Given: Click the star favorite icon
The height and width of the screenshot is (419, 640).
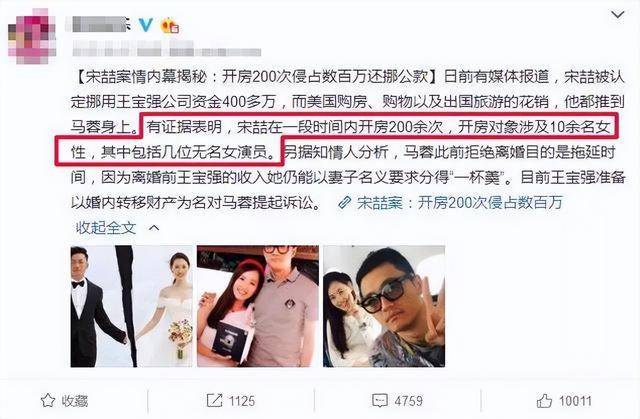Looking at the screenshot, I should (47, 401).
